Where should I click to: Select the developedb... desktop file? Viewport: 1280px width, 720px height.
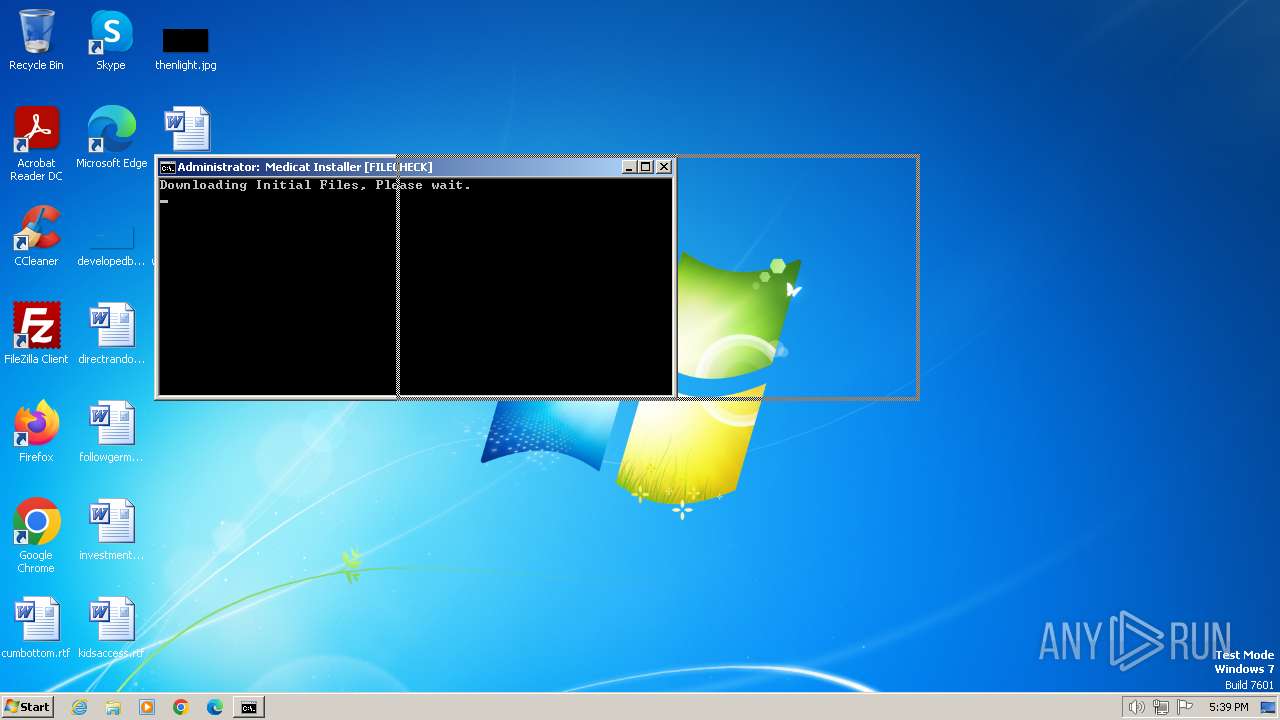(x=111, y=245)
